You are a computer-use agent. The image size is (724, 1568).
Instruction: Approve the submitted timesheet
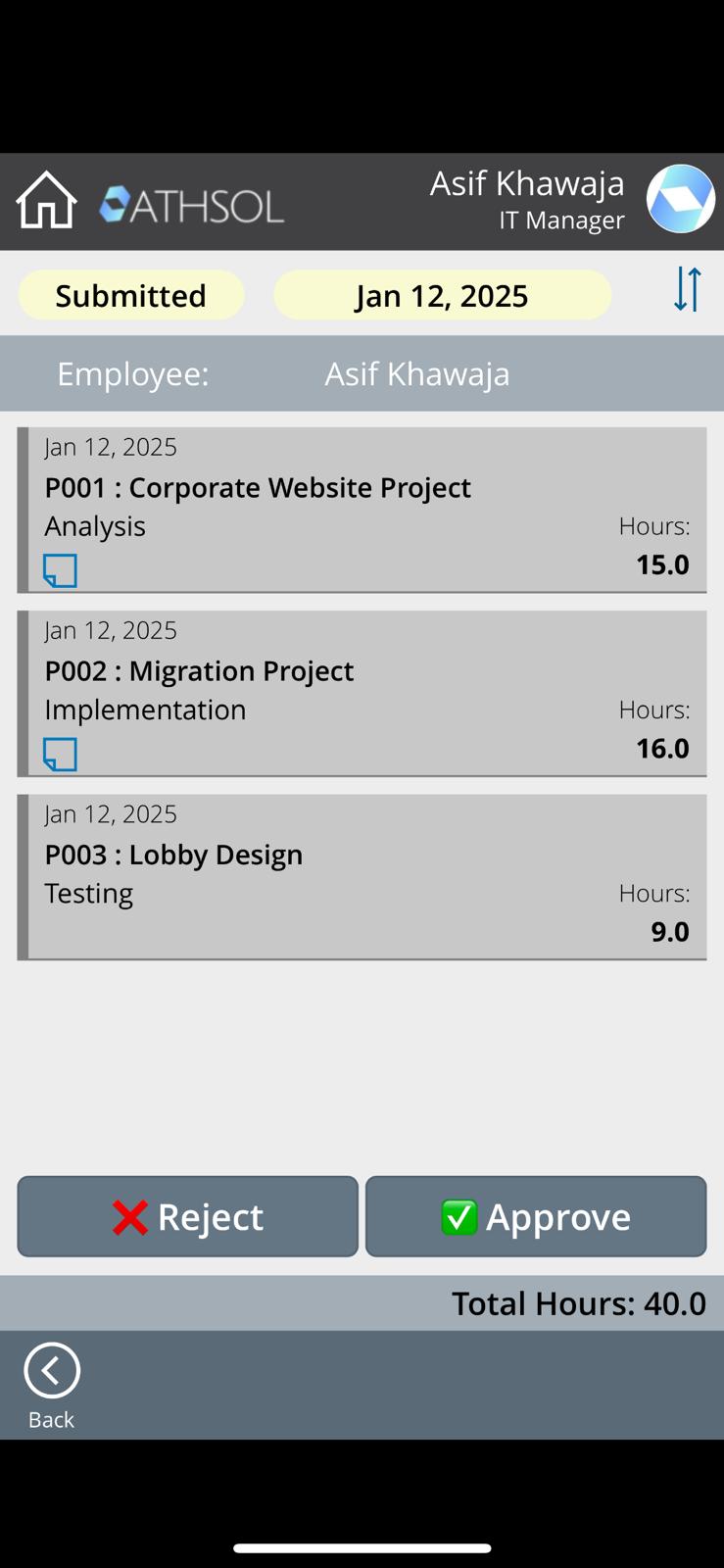click(x=536, y=1216)
